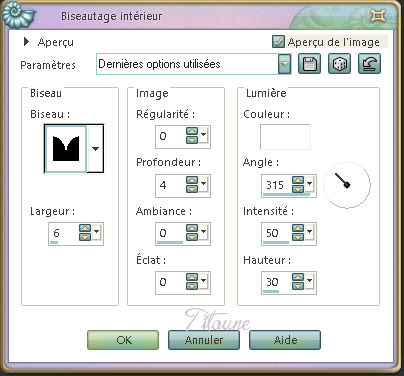Increase the Intensité value with up arrow
The image size is (404, 376).
pos(298,229)
